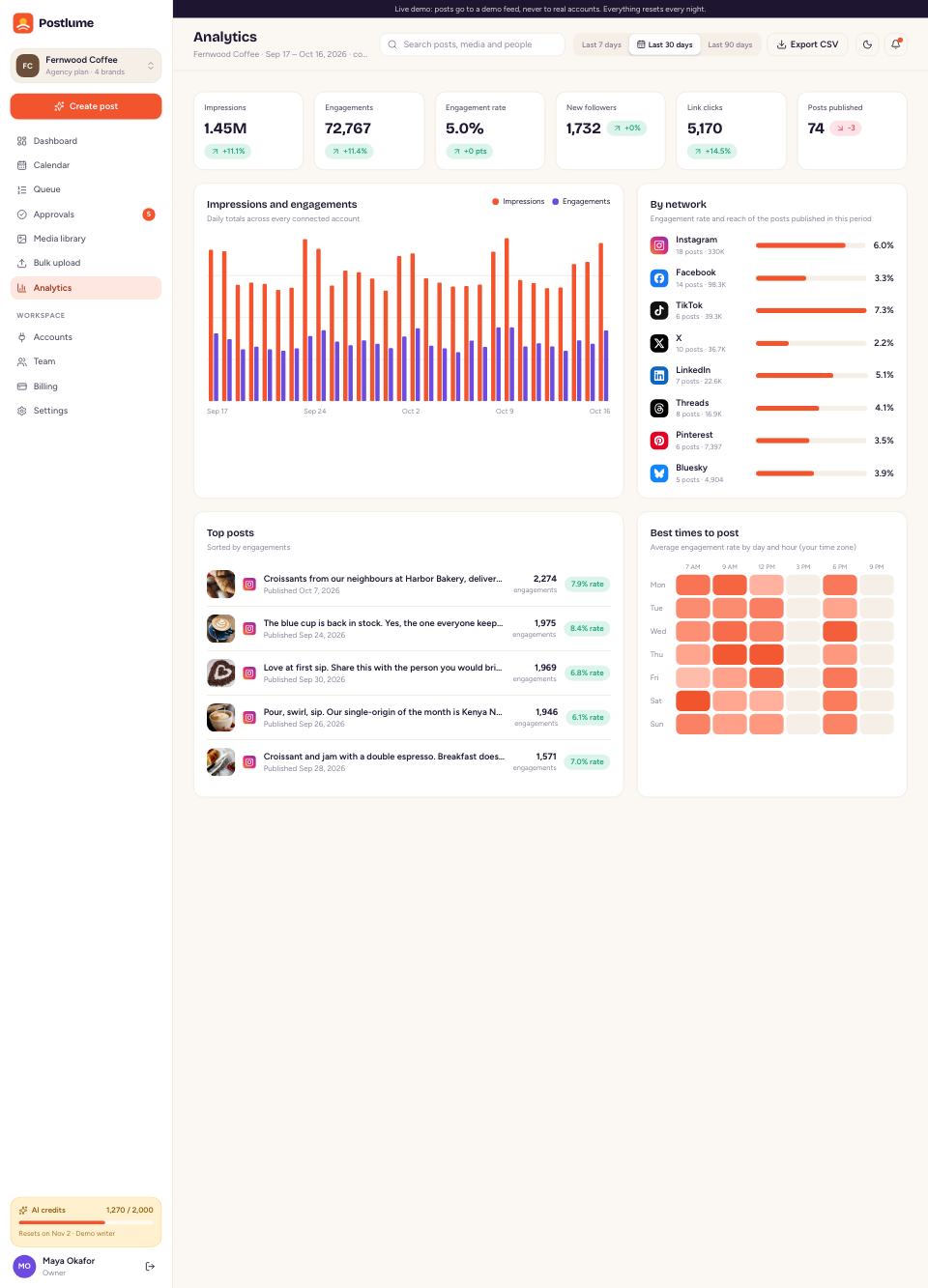Toggle the Engagements legend item
This screenshot has height=1288, width=928.
(x=581, y=201)
